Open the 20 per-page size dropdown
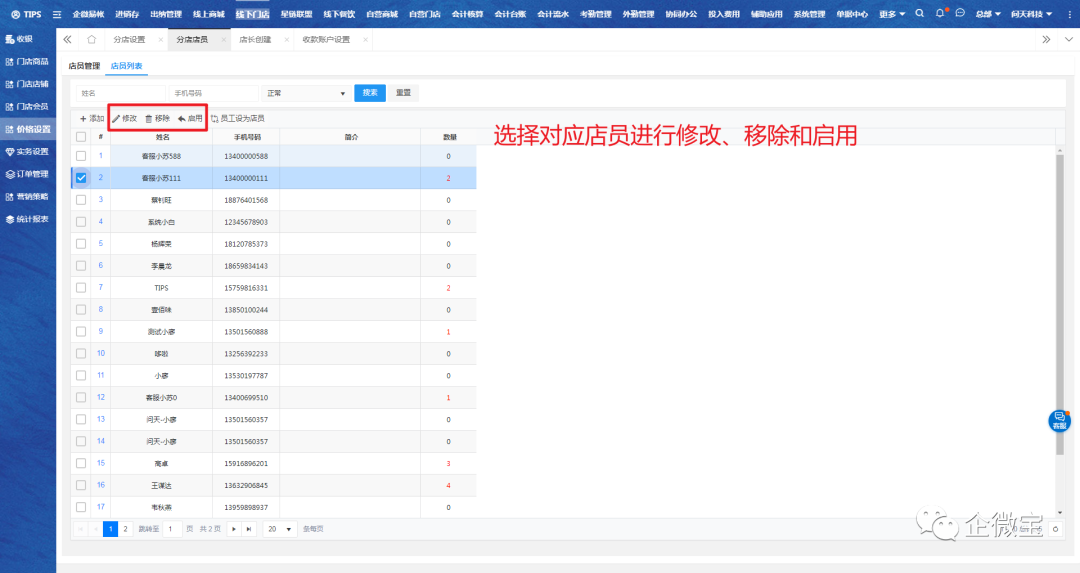 (279, 529)
